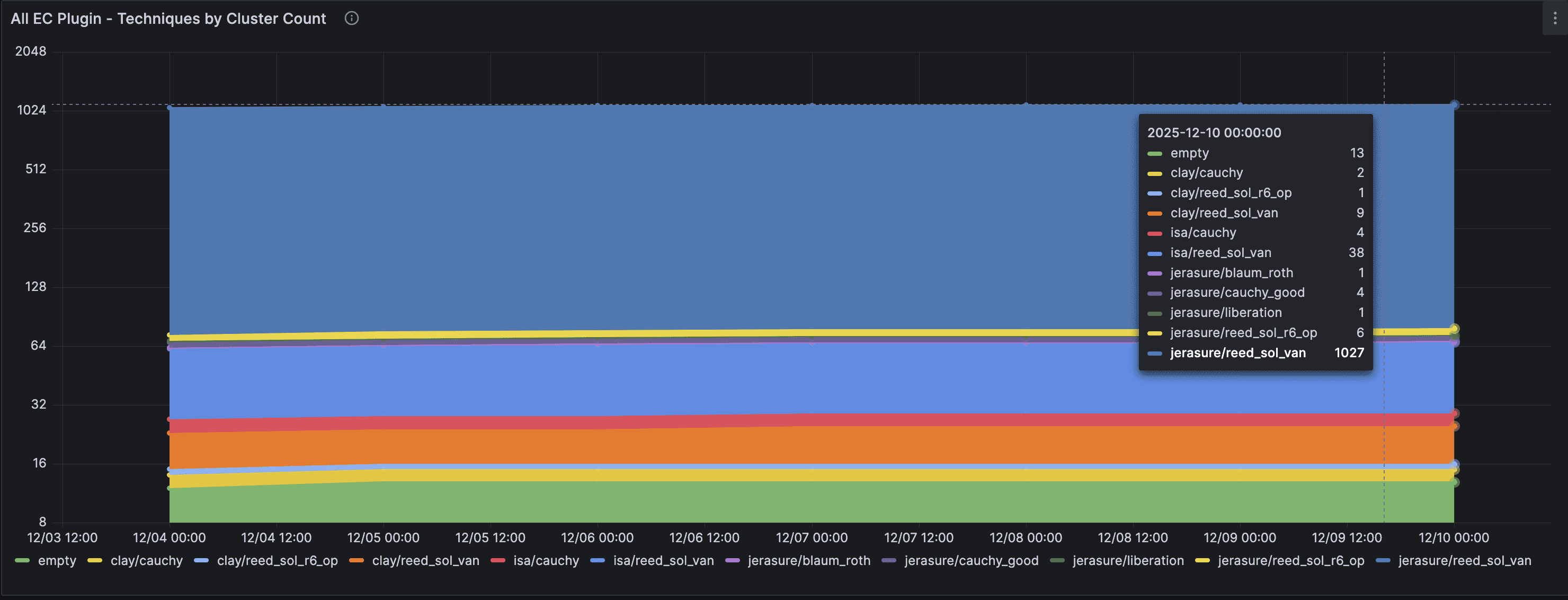Isolate jerasure/cauchy_good legend series

972,560
